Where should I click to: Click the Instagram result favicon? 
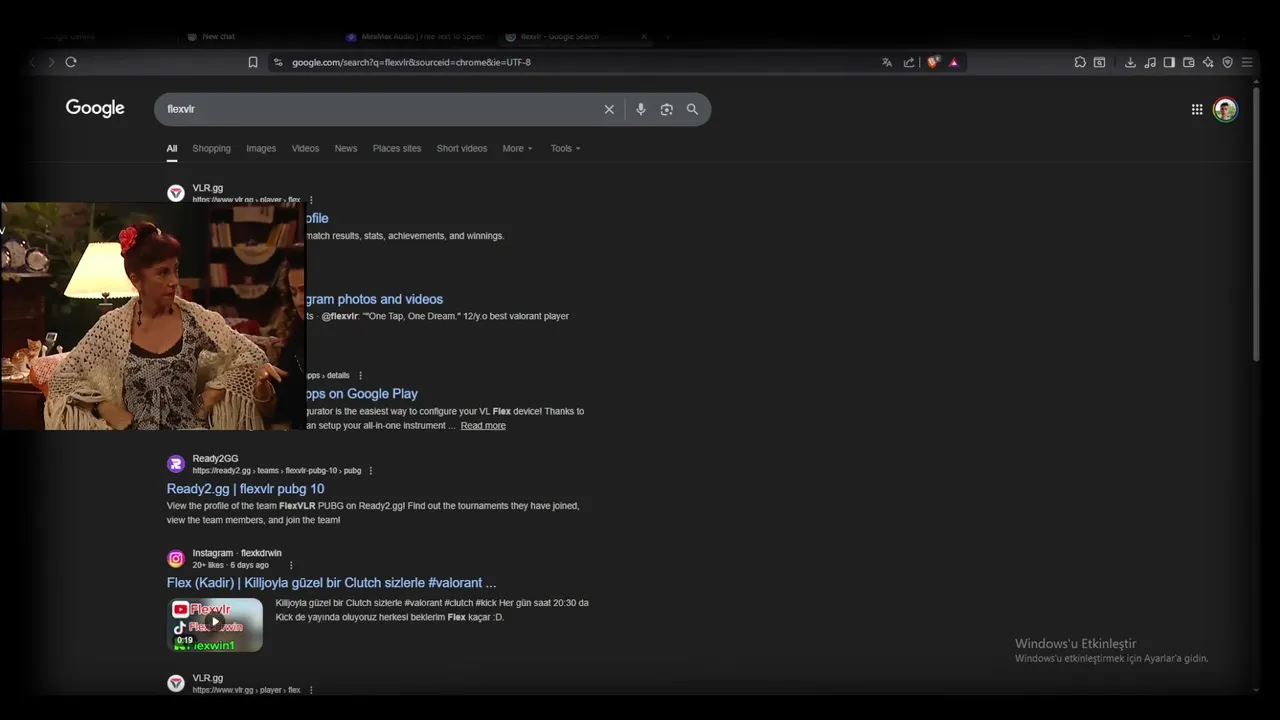tap(176, 559)
